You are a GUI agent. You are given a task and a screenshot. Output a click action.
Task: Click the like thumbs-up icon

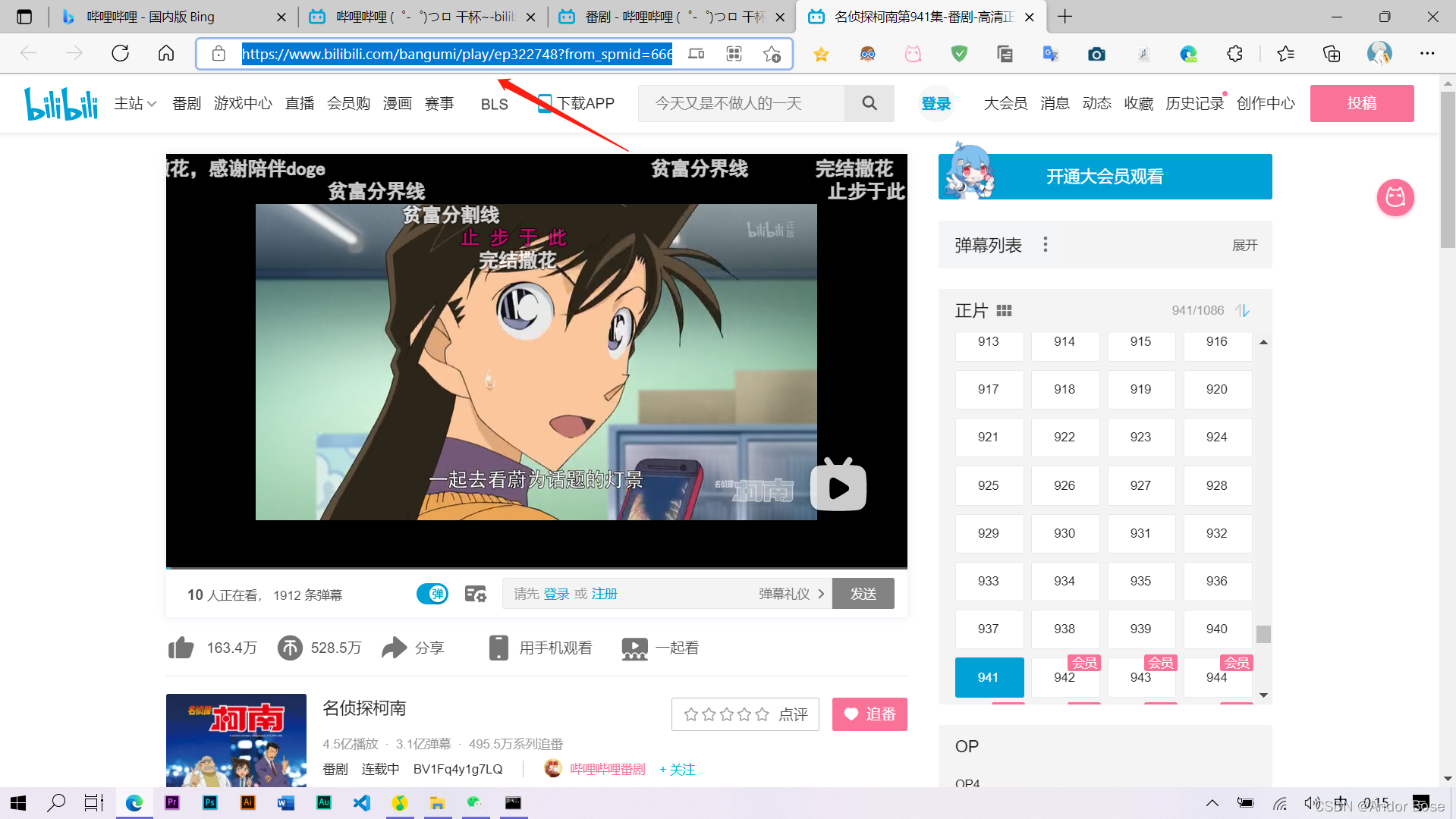[181, 648]
